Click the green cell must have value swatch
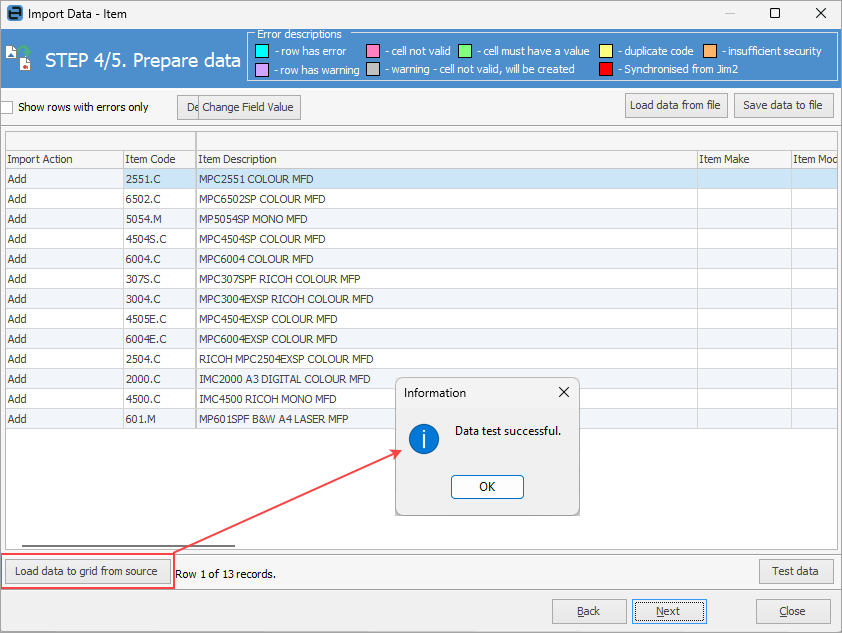This screenshot has height=633, width=842. pyautogui.click(x=465, y=51)
